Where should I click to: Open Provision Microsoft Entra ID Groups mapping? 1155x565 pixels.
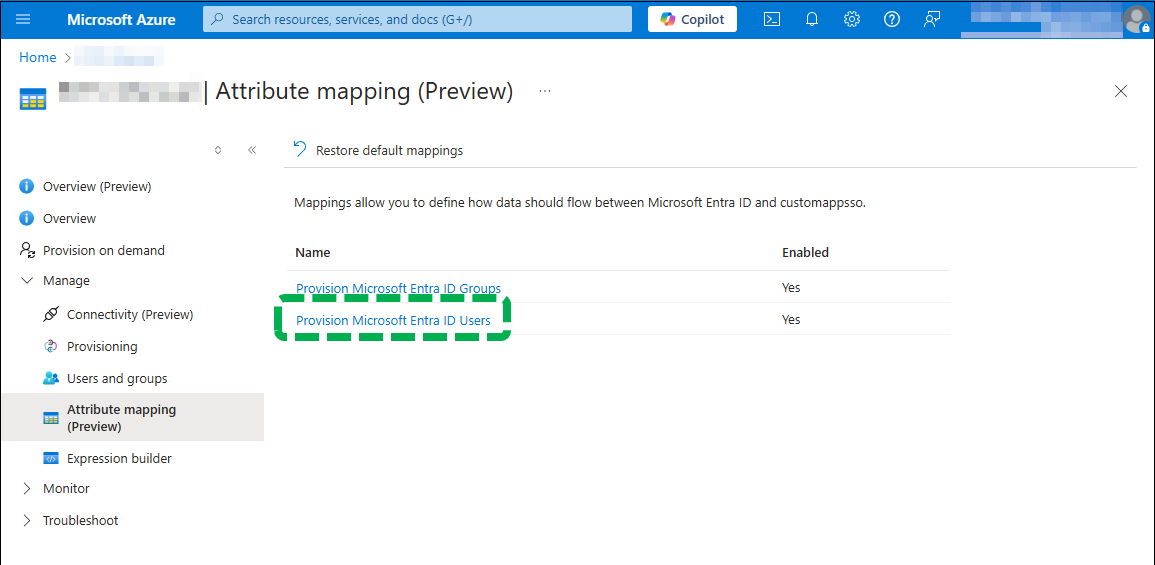click(398, 289)
